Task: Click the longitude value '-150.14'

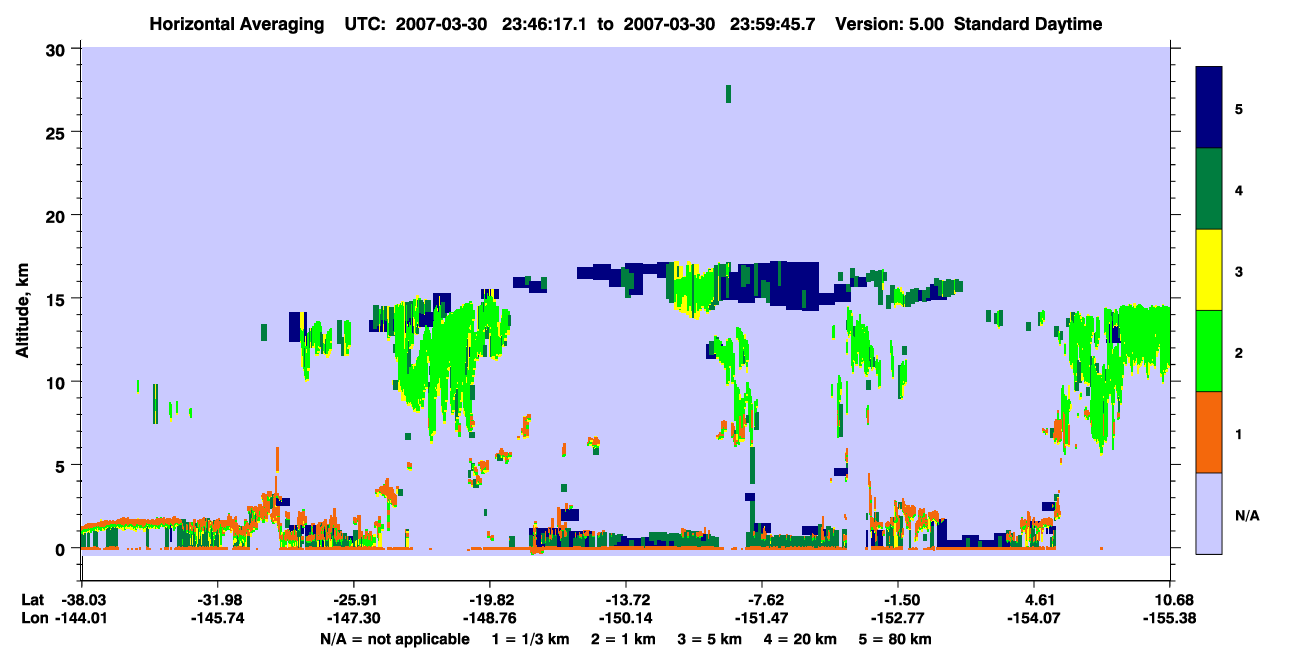Action: point(625,618)
